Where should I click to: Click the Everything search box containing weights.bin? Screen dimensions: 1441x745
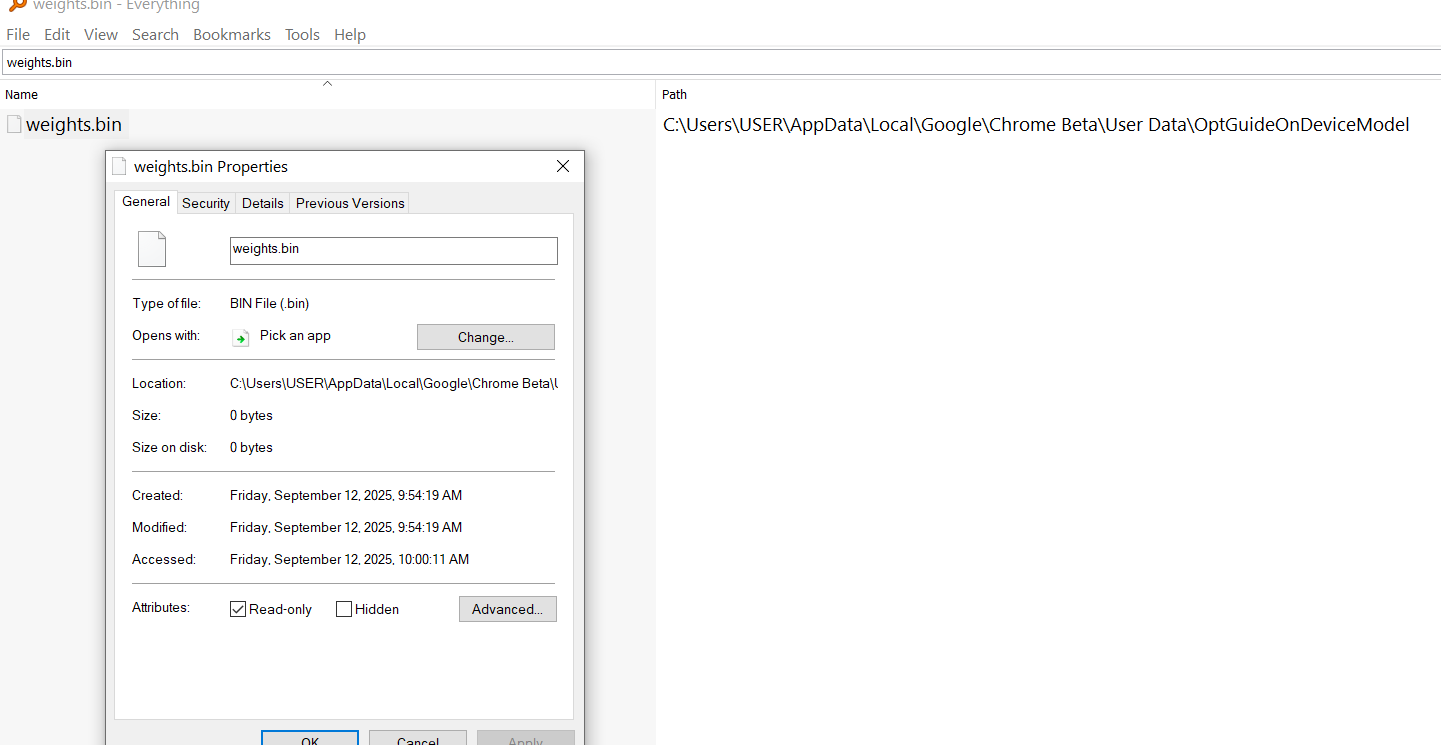point(720,62)
